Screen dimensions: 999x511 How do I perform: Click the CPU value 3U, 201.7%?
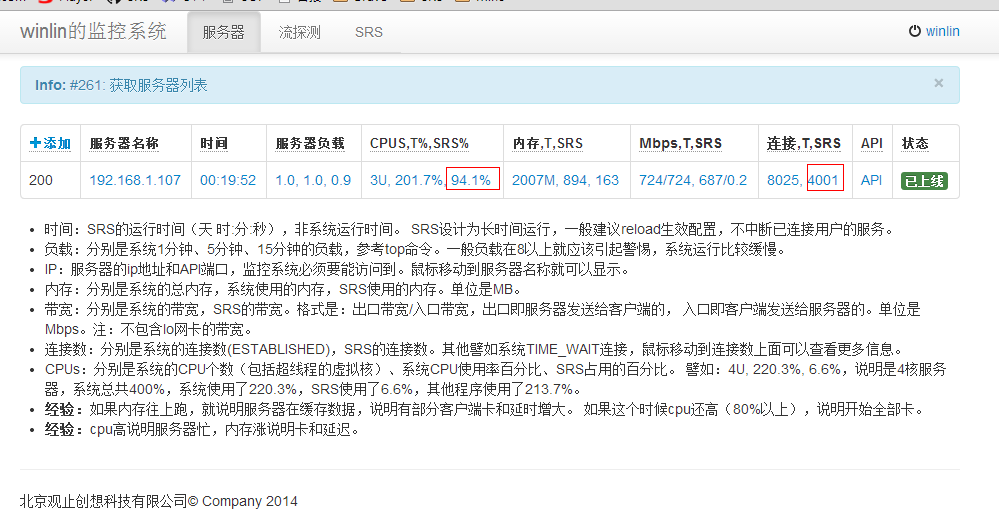pyautogui.click(x=406, y=180)
